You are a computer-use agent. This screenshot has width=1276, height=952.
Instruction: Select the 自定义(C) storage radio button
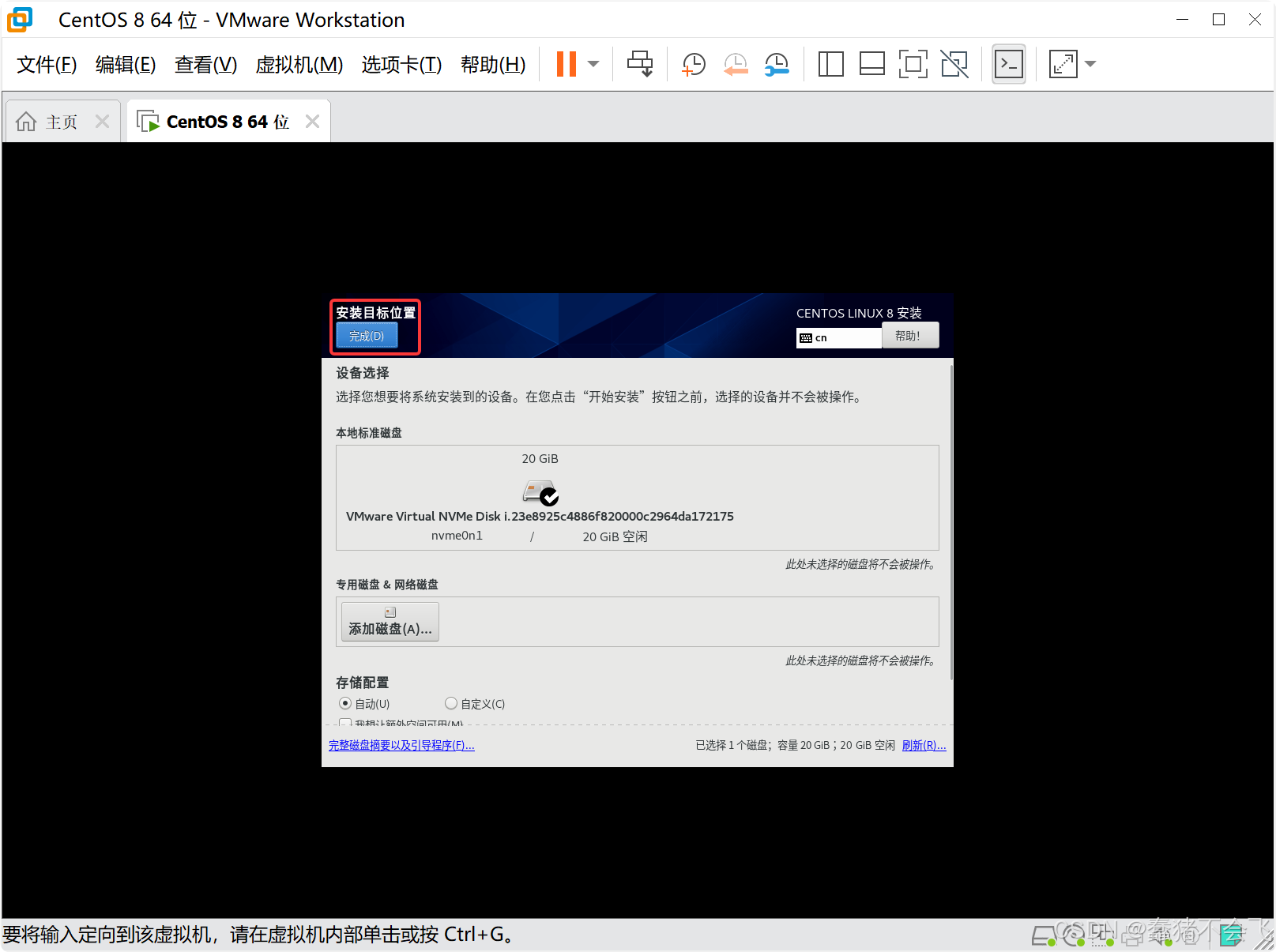pyautogui.click(x=451, y=703)
